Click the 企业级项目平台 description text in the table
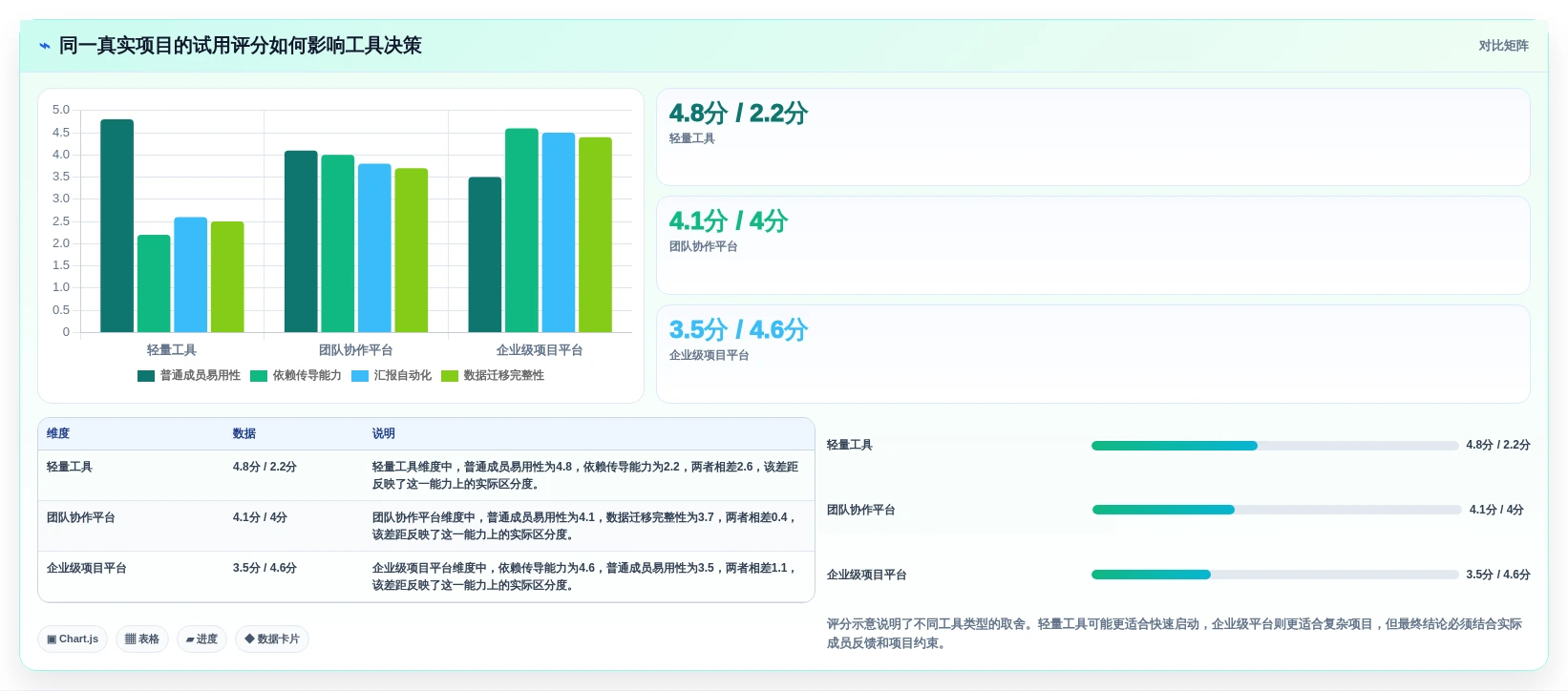This screenshot has height=691, width=1568. [584, 576]
